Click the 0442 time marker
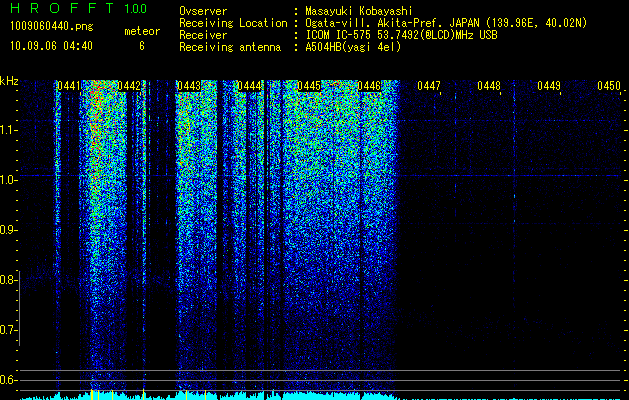The image size is (629, 400). 129,86
